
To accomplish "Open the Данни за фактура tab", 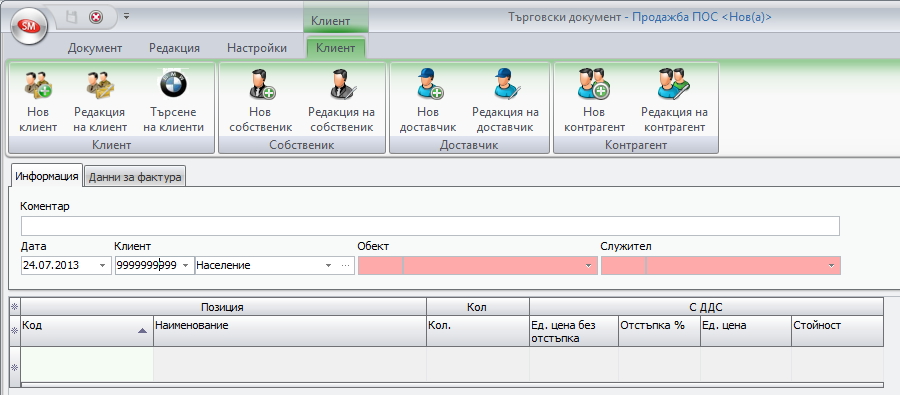I will click(135, 177).
